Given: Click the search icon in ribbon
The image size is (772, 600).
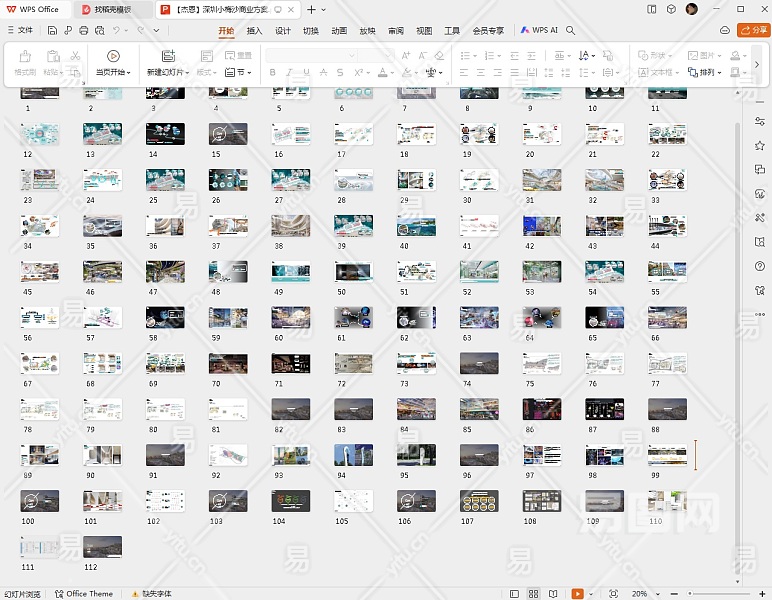Looking at the screenshot, I should coord(571,31).
